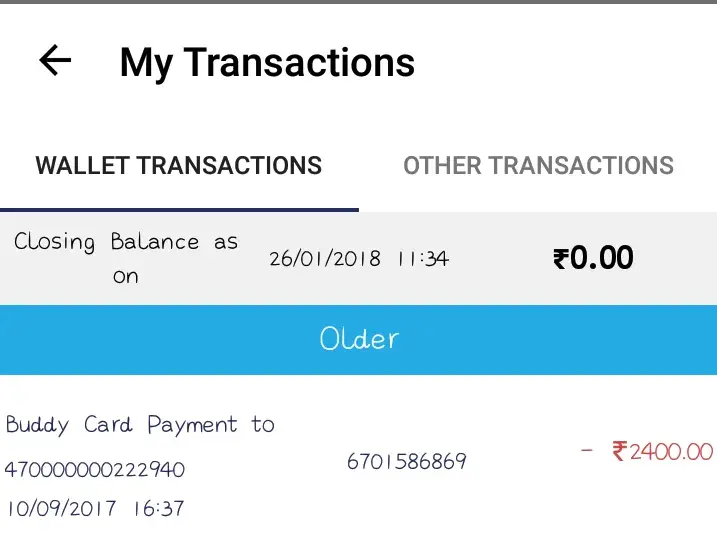Viewport: 717px width, 537px height.
Task: Tap the back arrow icon
Action: 55,61
